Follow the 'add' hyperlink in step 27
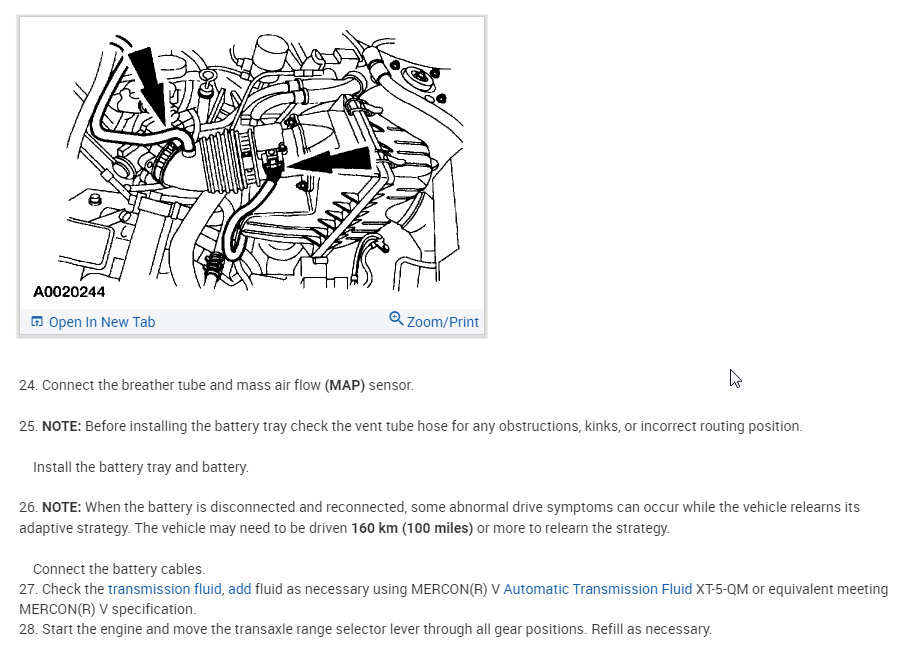The height and width of the screenshot is (671, 902). click(x=239, y=589)
